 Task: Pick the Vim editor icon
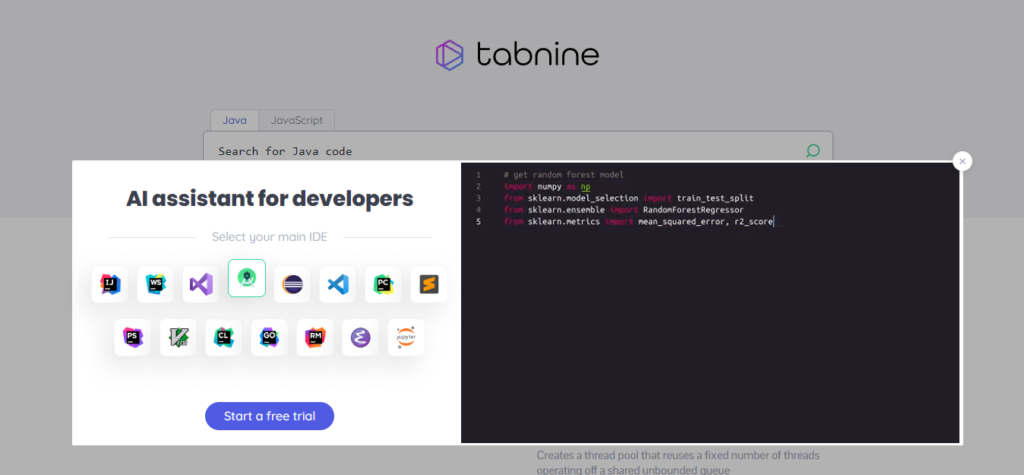click(178, 337)
